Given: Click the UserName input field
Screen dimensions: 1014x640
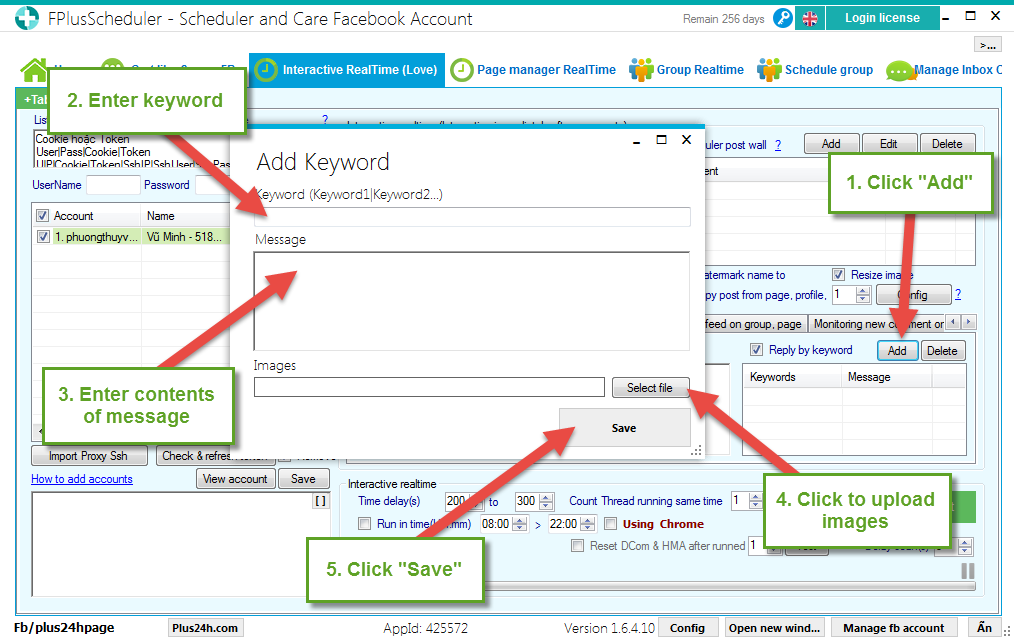Looking at the screenshot, I should [x=113, y=185].
